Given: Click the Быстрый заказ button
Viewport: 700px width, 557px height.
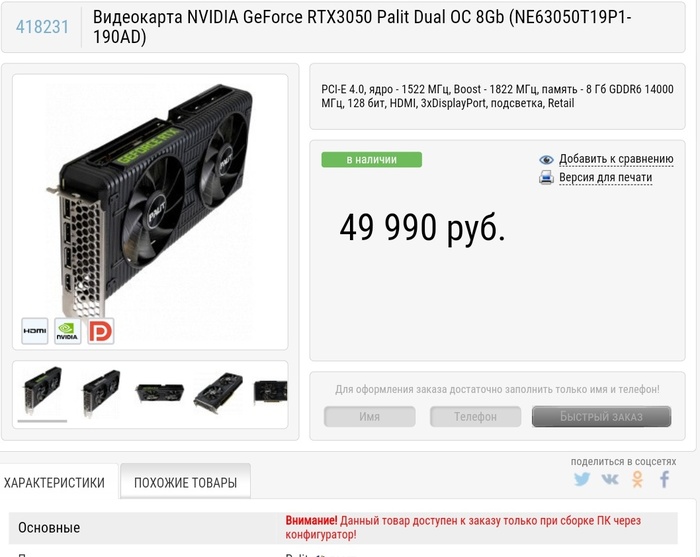Looking at the screenshot, I should 601,416.
